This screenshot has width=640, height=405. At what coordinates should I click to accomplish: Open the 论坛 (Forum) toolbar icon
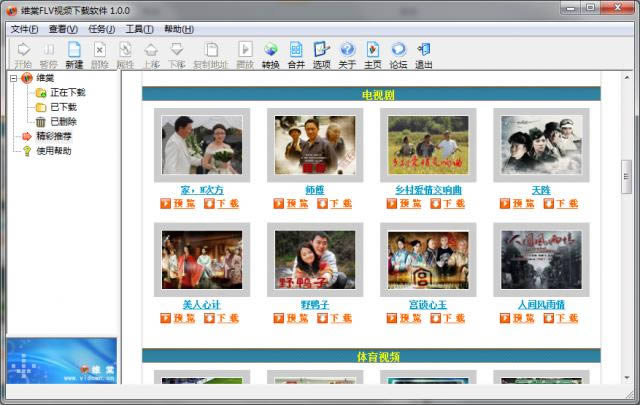coord(398,55)
